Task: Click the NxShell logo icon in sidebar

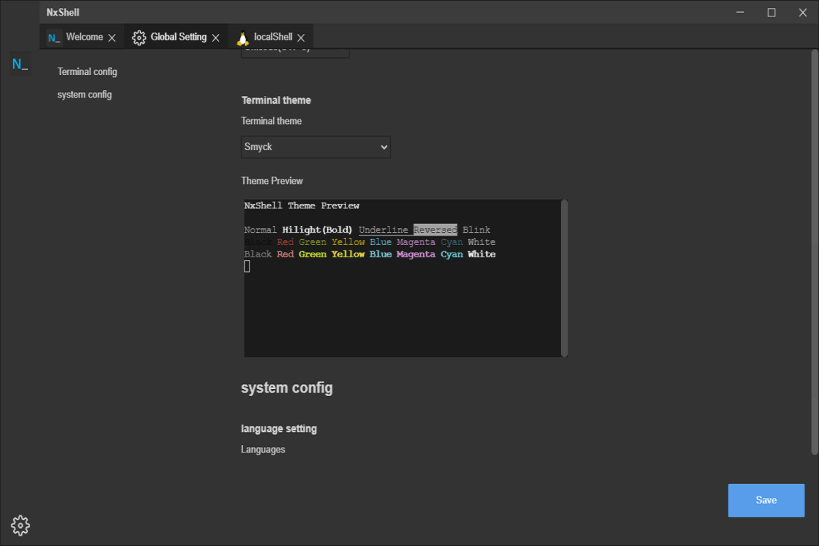Action: point(20,64)
